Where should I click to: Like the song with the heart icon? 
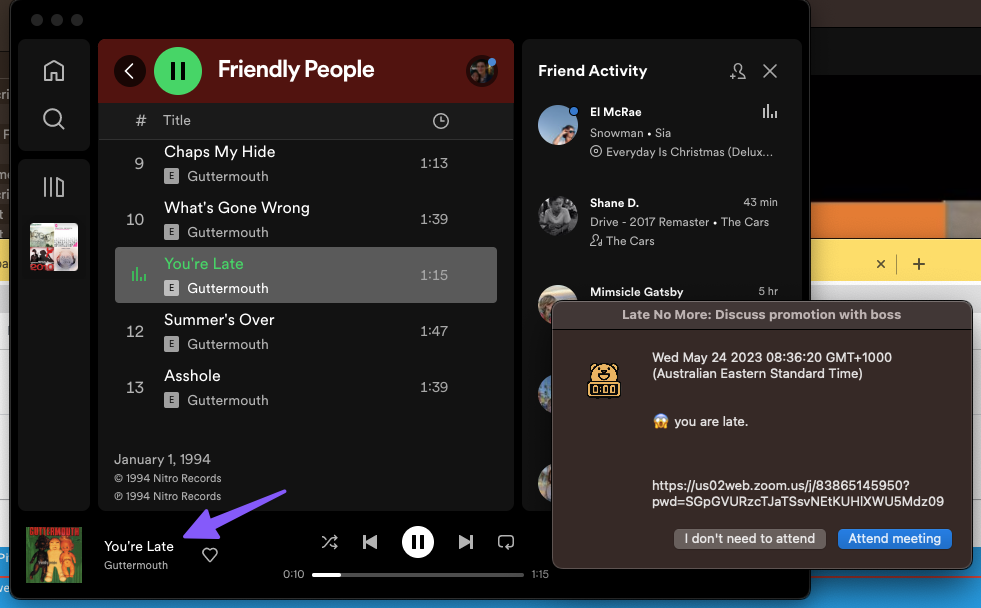click(x=210, y=555)
